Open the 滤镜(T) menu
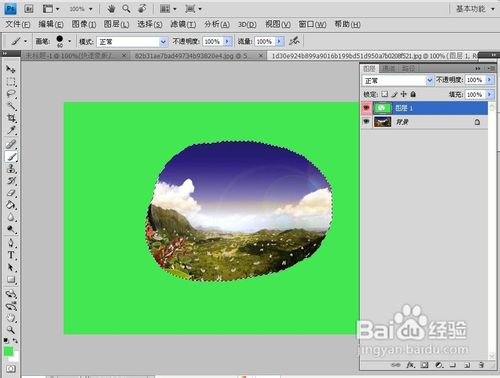 (x=183, y=24)
